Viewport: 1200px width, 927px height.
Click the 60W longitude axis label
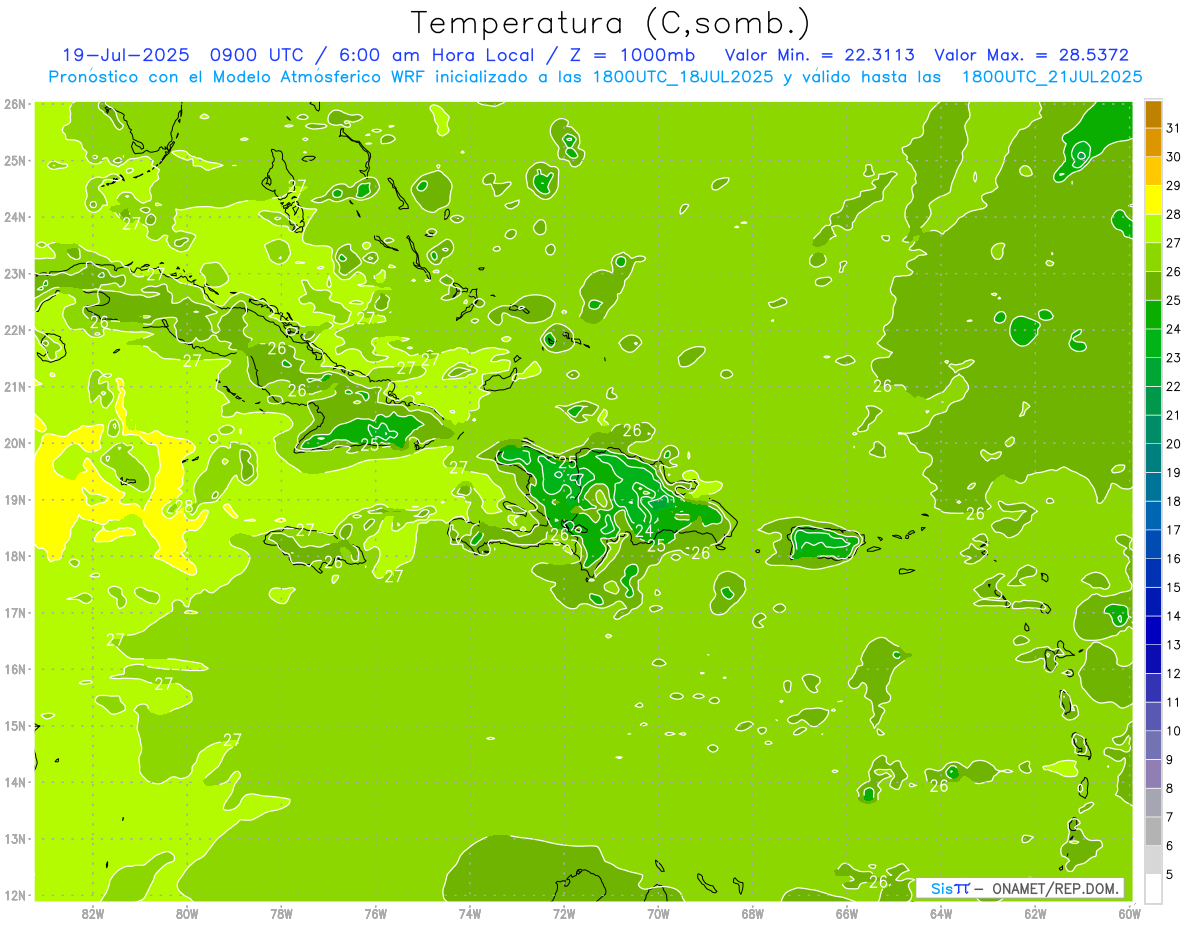1129,913
